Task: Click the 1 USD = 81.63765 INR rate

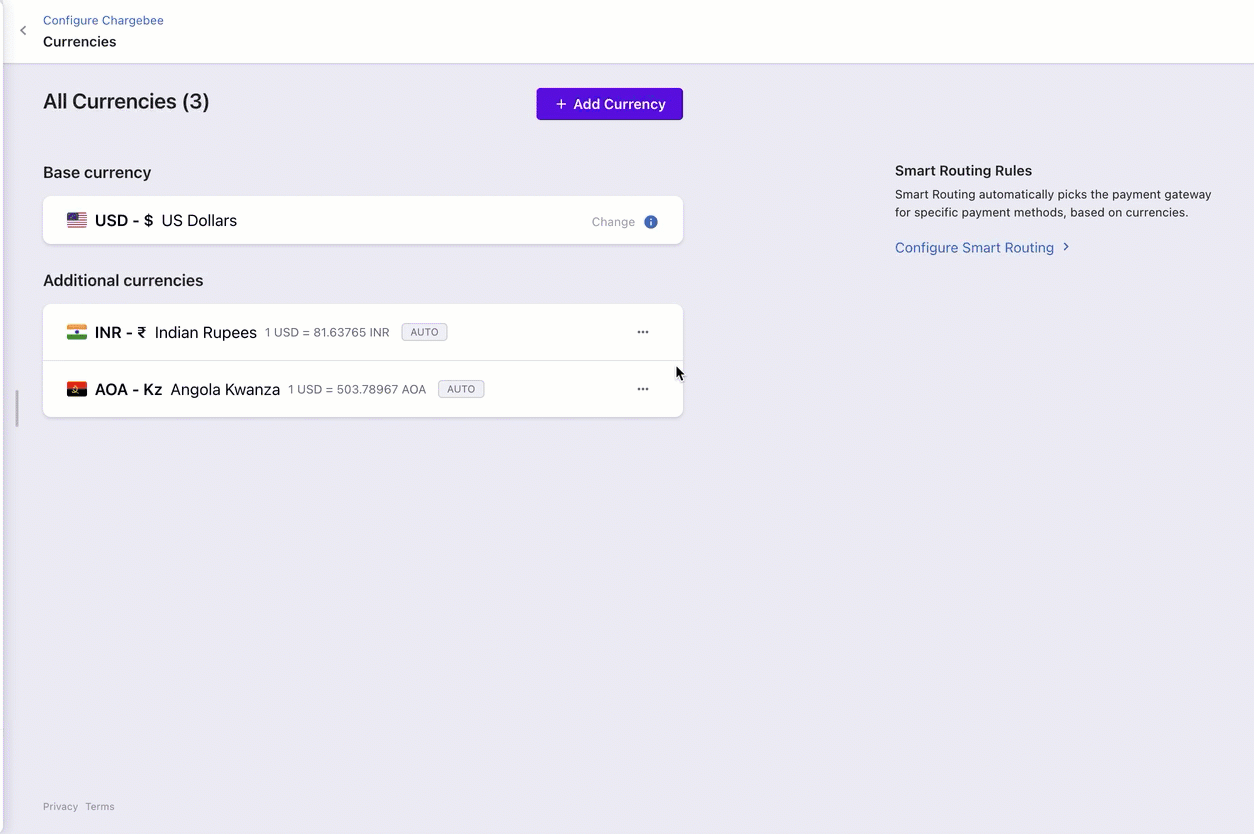Action: point(327,333)
